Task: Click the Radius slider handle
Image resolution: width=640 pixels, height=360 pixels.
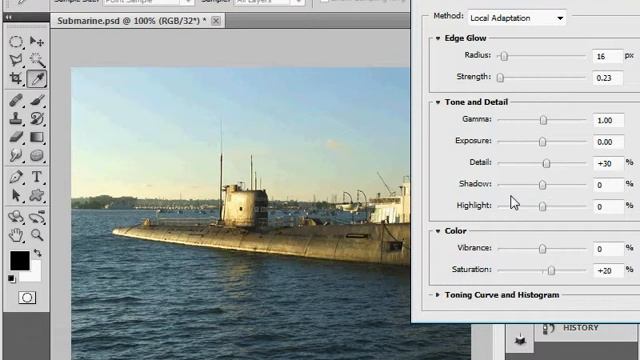Action: [504, 56]
